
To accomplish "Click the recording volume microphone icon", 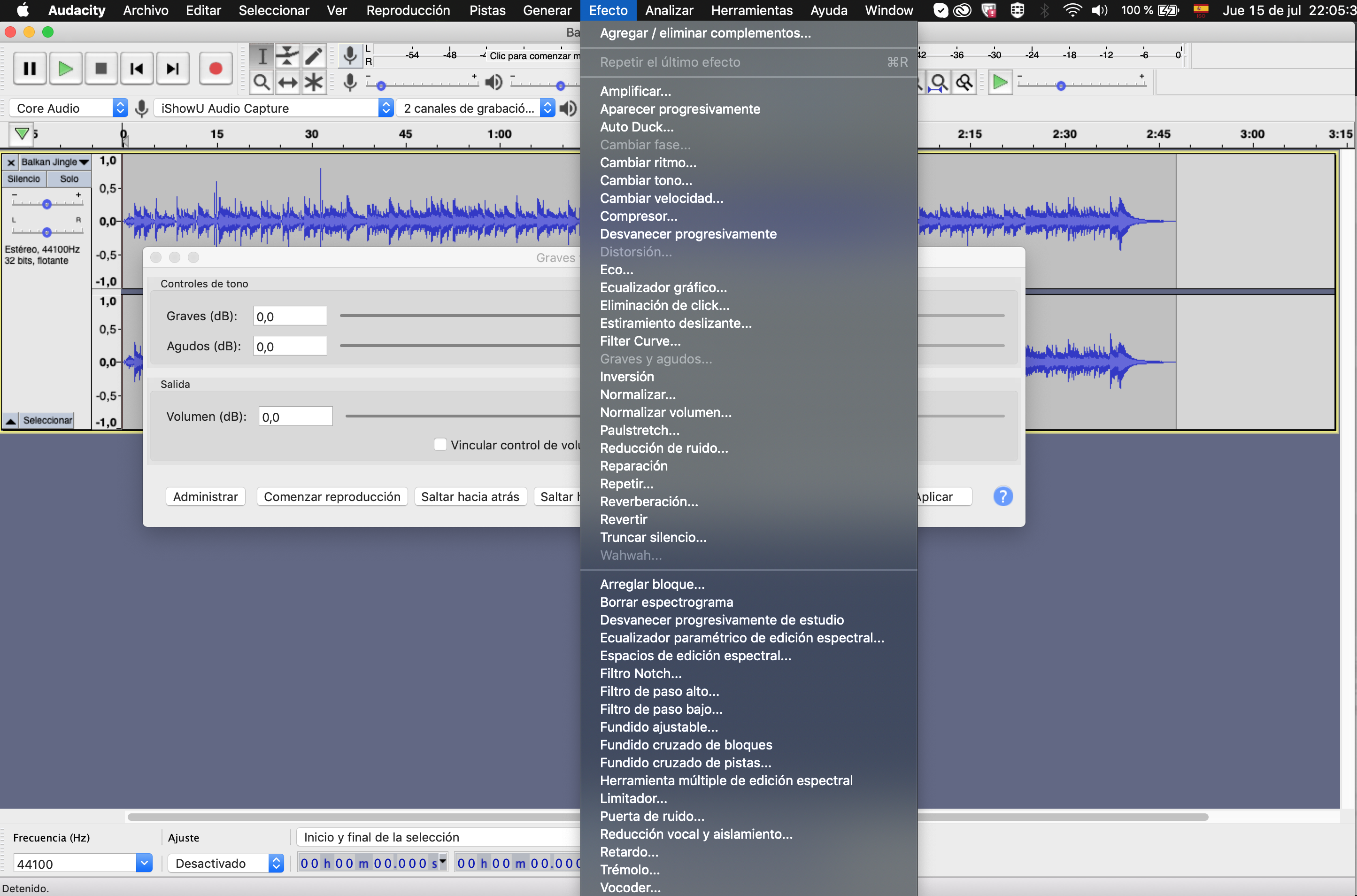I will pyautogui.click(x=350, y=82).
